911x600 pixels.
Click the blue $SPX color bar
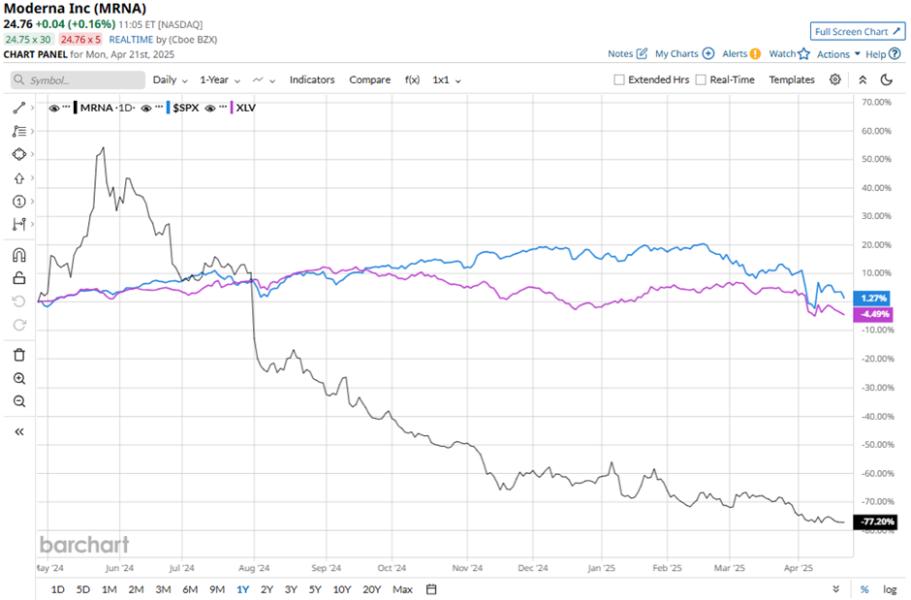point(168,107)
